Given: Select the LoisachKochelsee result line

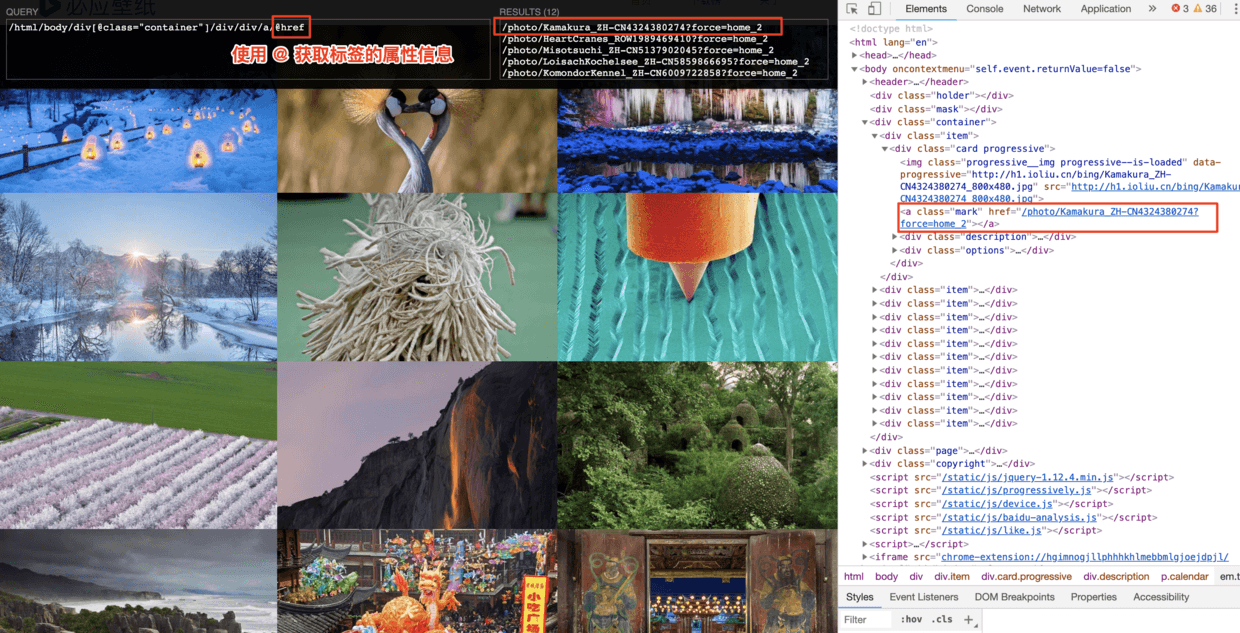Looking at the screenshot, I should [656, 61].
